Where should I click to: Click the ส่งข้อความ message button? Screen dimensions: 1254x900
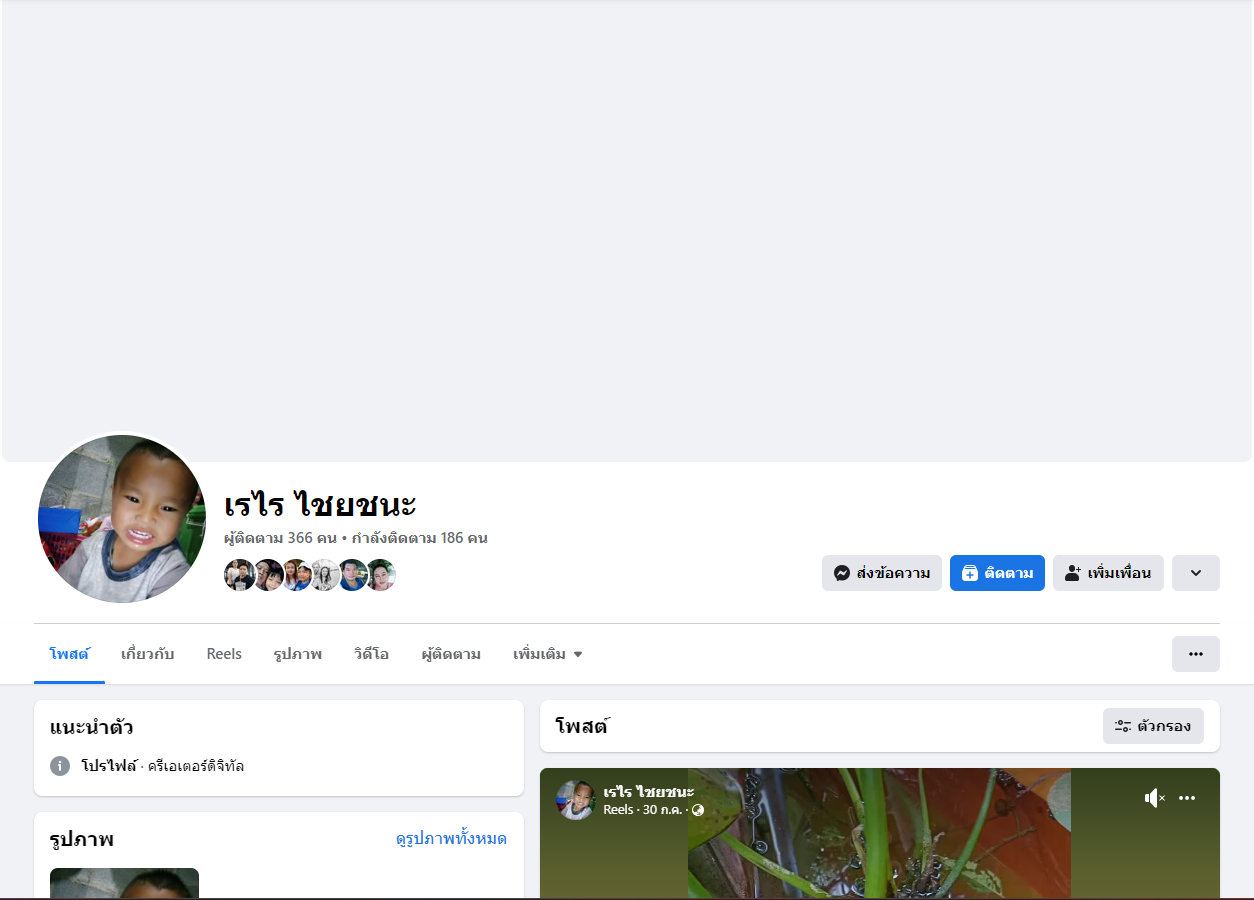point(882,573)
